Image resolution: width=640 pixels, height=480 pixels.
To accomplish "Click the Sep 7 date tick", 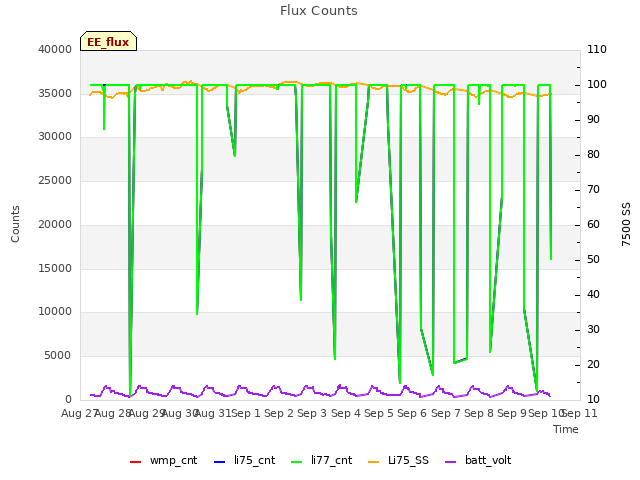I will point(446,413).
